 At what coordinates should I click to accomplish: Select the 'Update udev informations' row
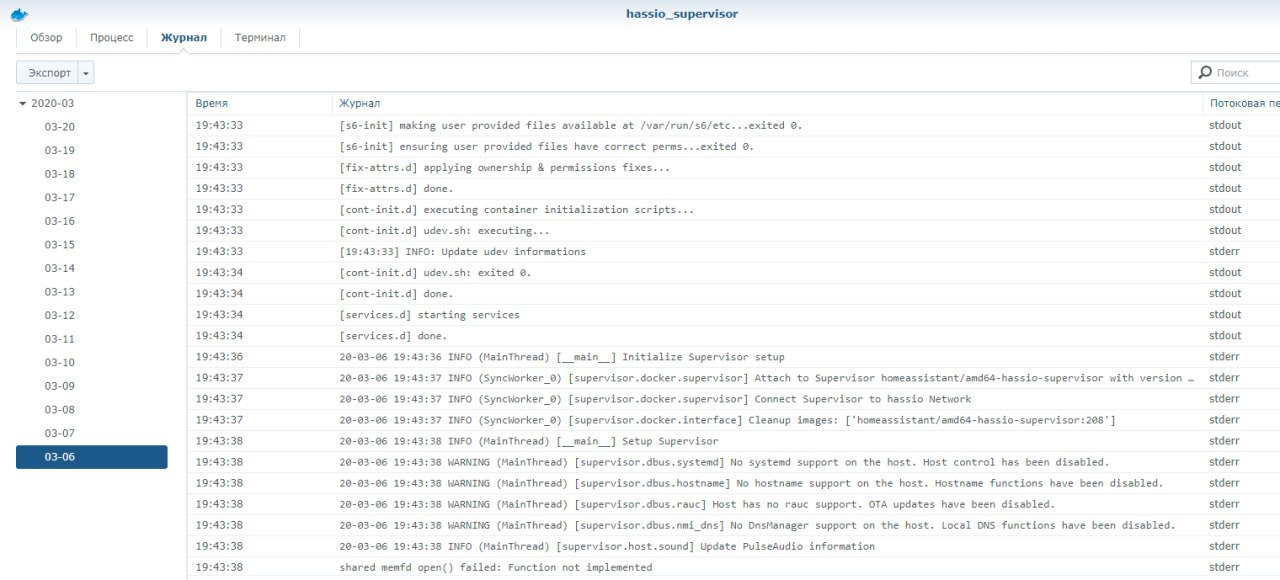coord(734,251)
